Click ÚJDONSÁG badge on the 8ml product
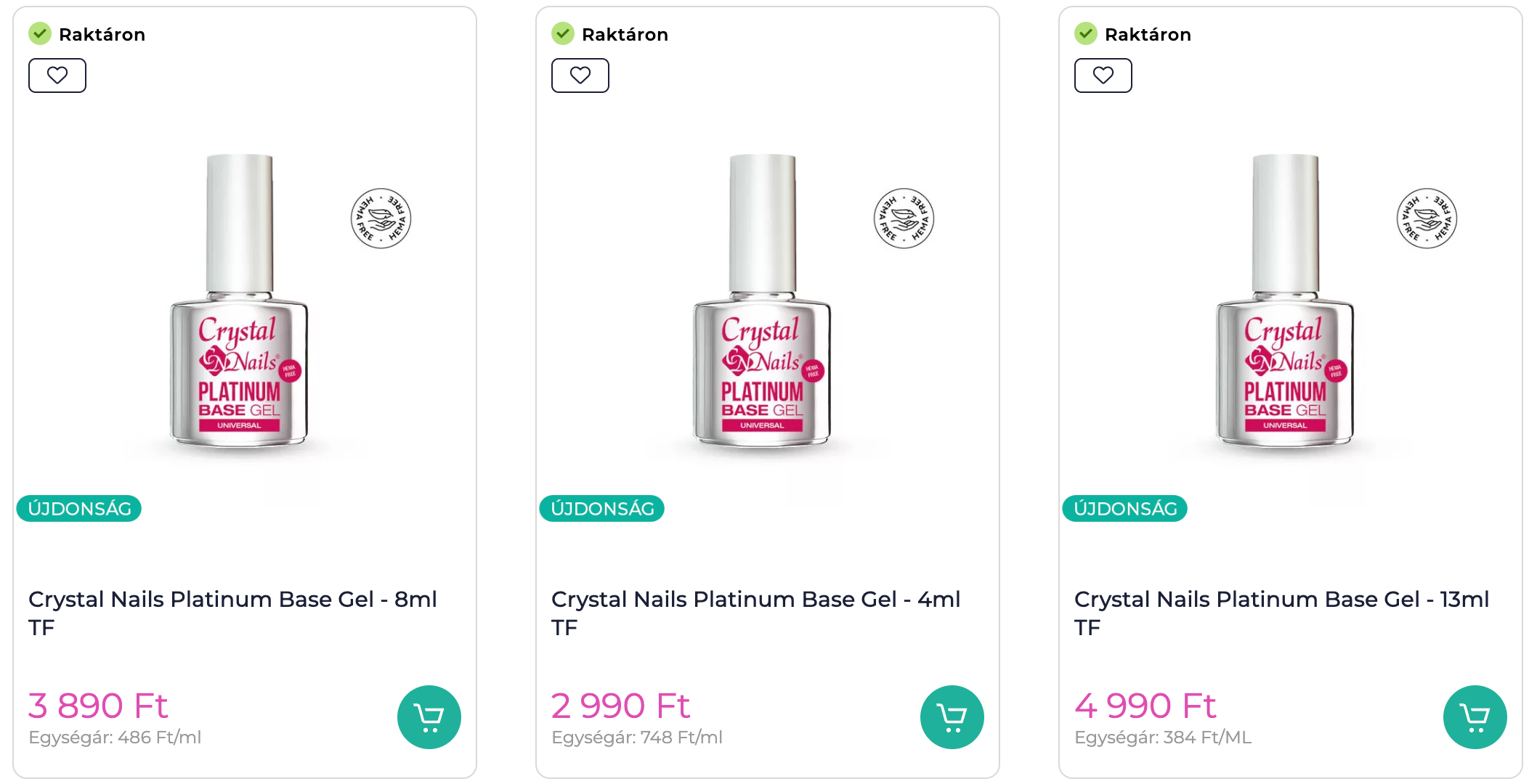The width and height of the screenshot is (1537, 784). (79, 509)
